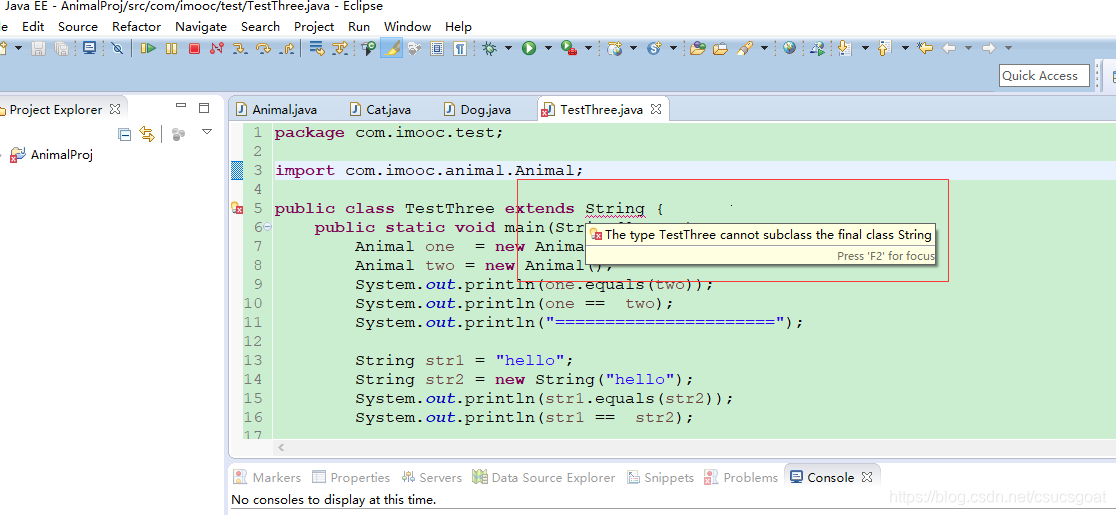
Task: Close the TestThree.java editor tab
Action: (x=656, y=110)
